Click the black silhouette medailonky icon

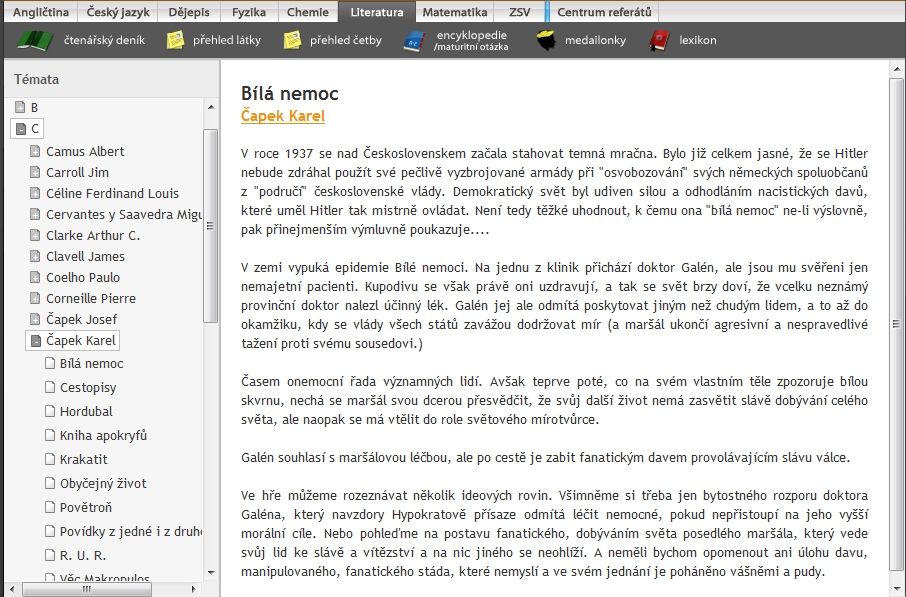click(x=546, y=40)
